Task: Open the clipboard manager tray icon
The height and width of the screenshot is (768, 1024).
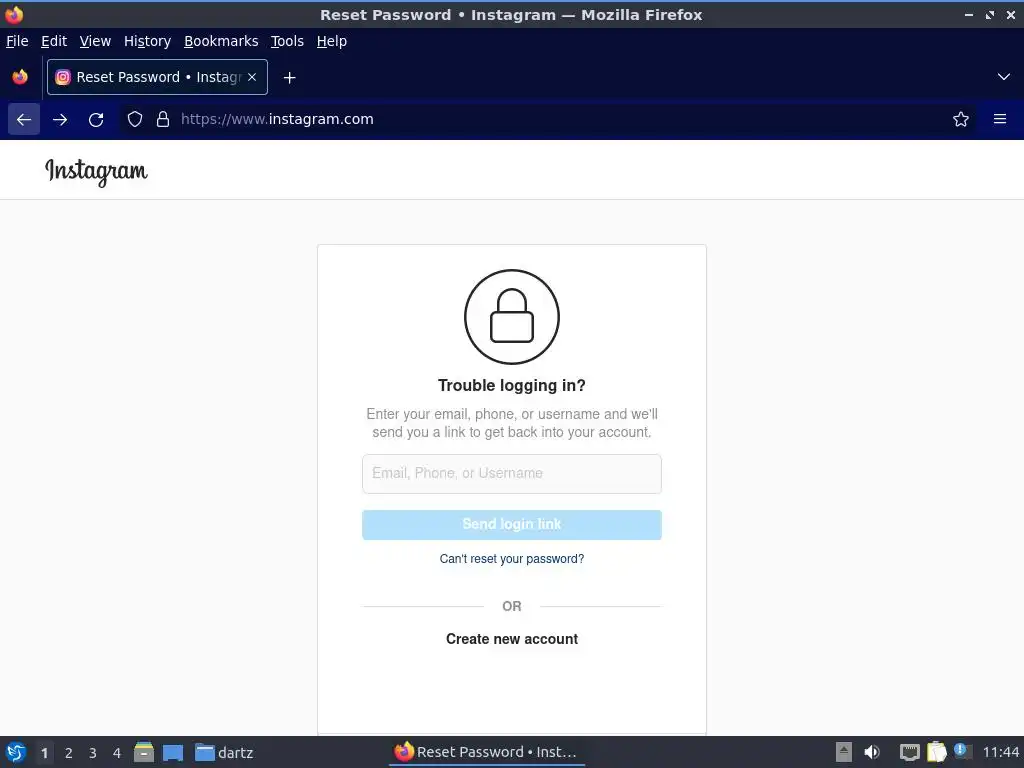Action: (x=936, y=752)
